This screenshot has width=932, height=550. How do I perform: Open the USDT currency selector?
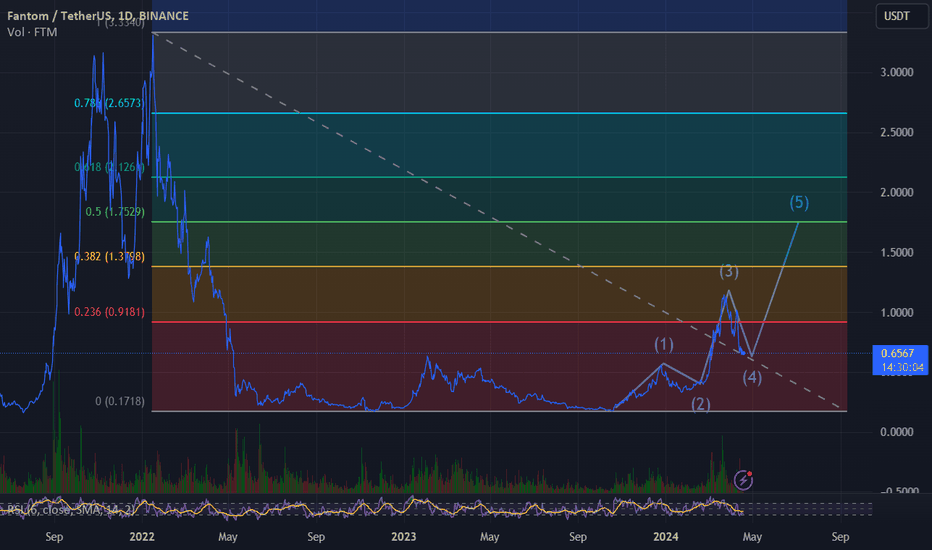coord(900,16)
